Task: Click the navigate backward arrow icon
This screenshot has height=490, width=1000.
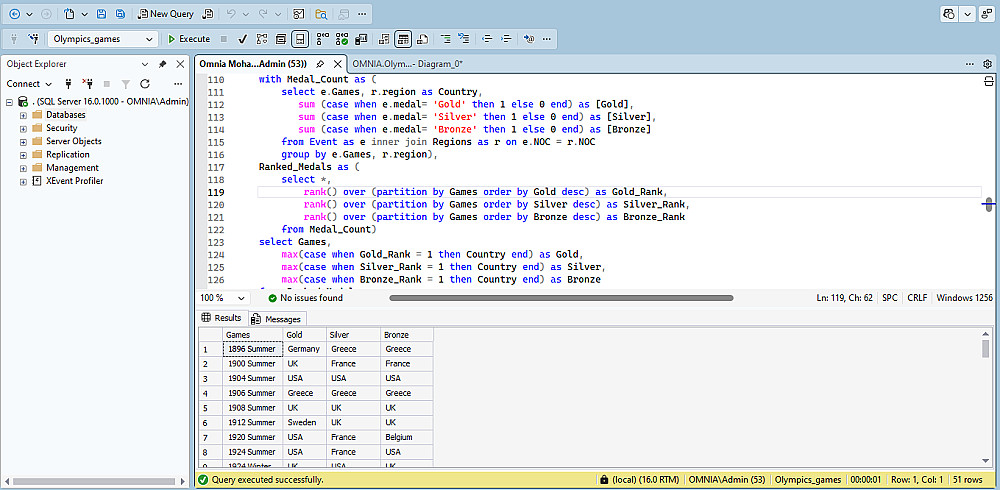Action: 14,14
